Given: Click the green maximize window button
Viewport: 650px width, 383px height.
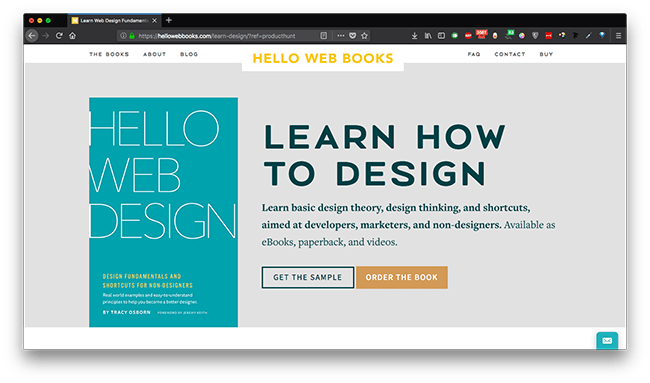Looking at the screenshot, I should (48, 20).
